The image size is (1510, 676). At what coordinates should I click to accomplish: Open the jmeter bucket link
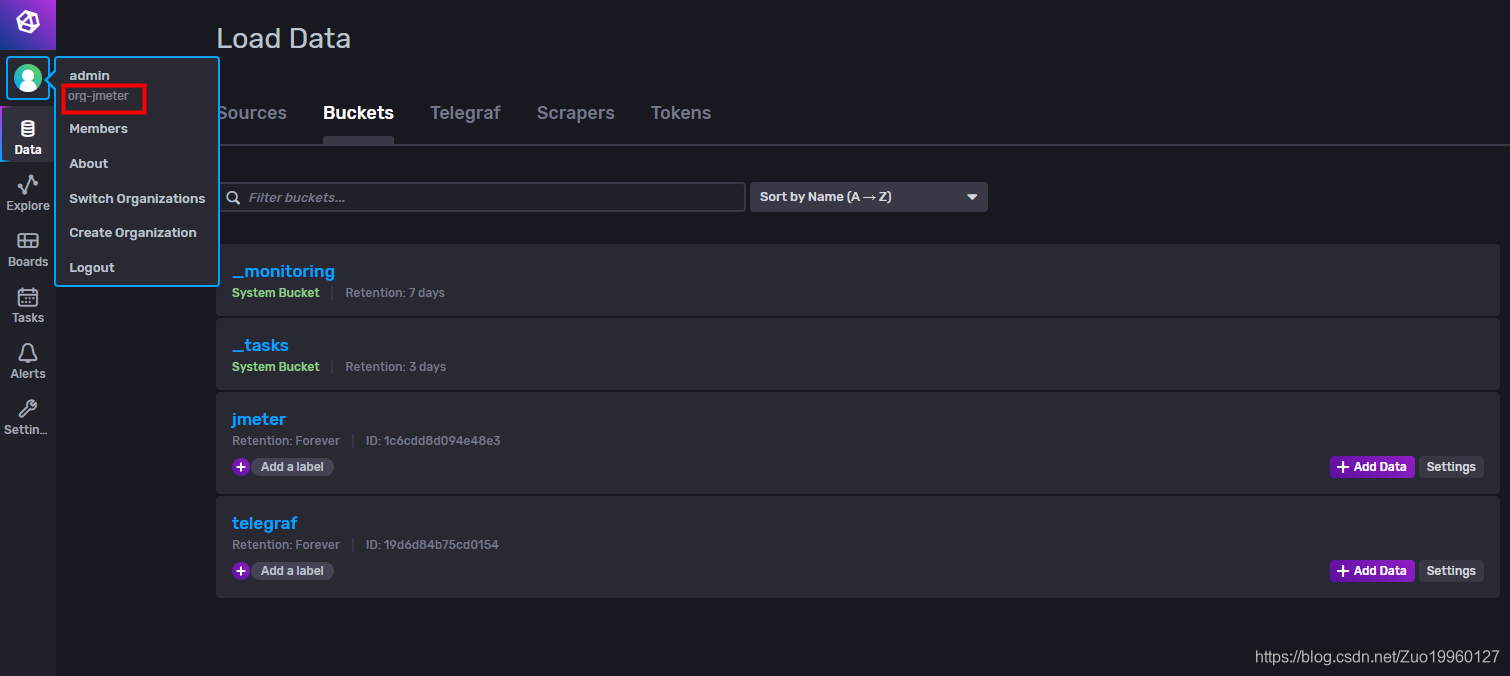(258, 419)
